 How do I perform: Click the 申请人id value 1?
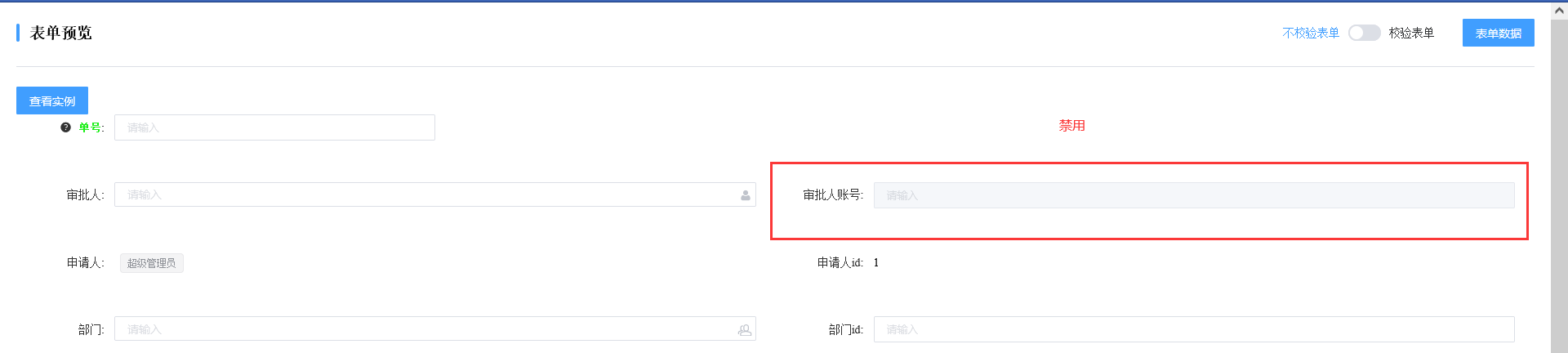[876, 262]
